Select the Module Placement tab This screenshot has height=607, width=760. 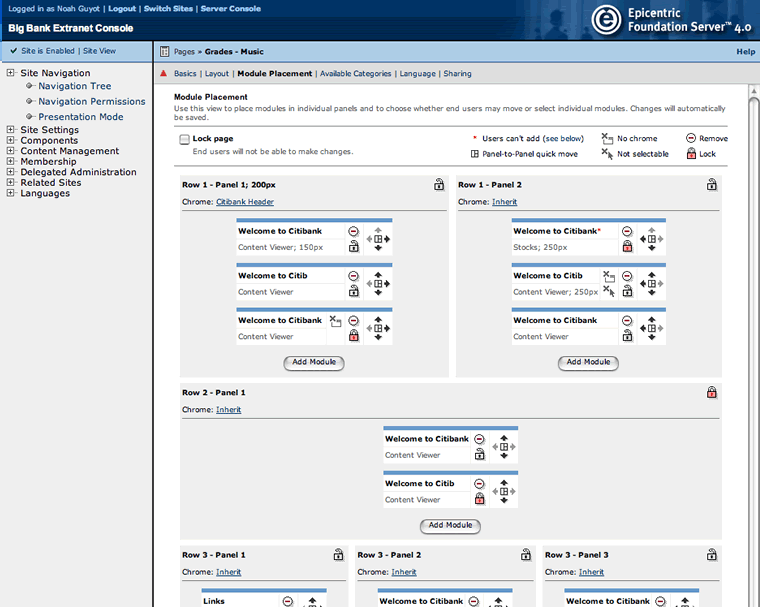click(x=275, y=74)
